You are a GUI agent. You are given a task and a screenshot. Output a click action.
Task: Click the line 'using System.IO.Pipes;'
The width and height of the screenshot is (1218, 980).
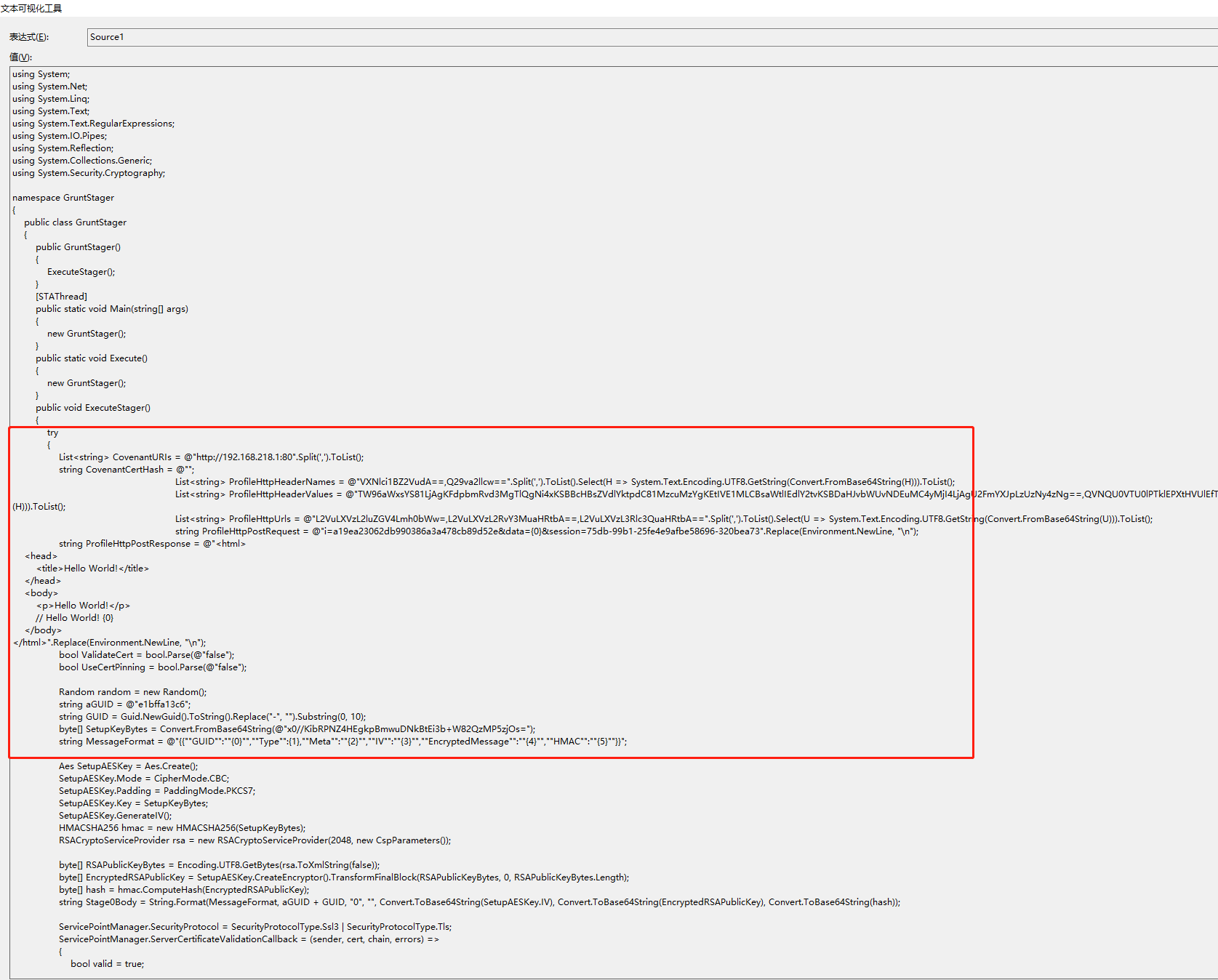[60, 136]
